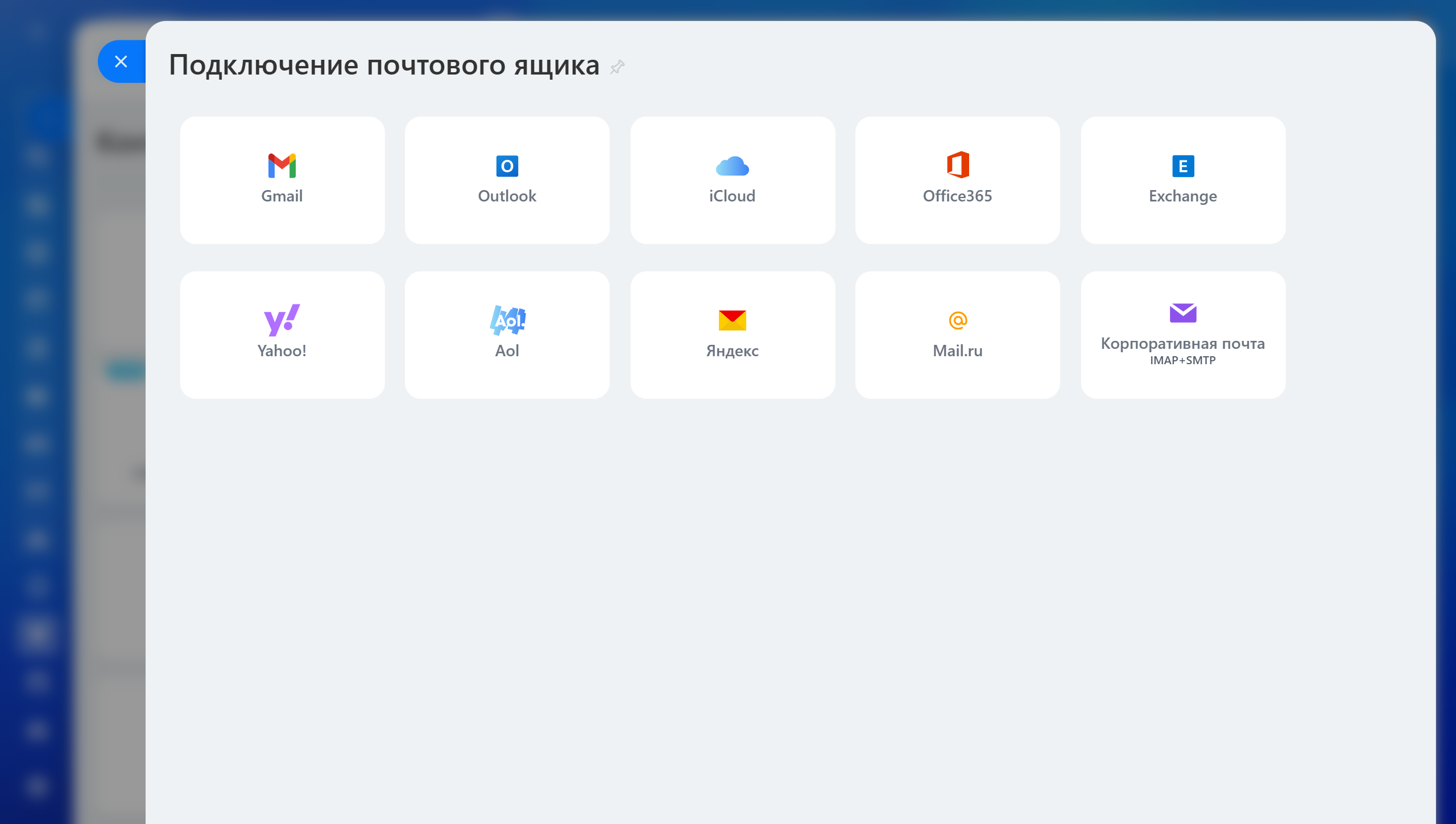Click the iCloud label text

(732, 196)
